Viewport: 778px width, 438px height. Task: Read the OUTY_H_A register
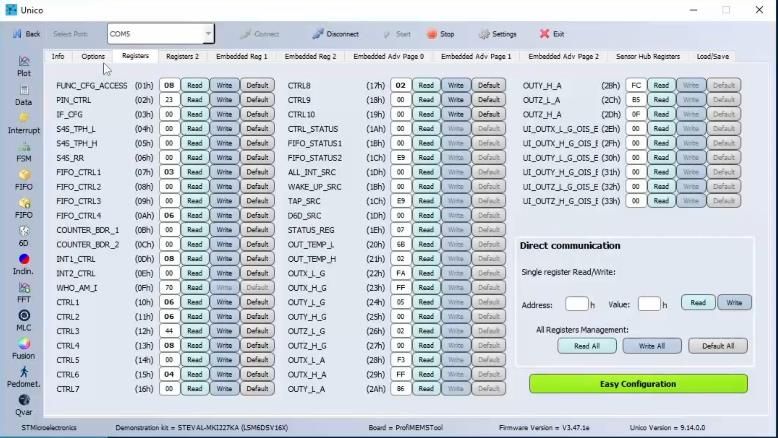click(661, 85)
